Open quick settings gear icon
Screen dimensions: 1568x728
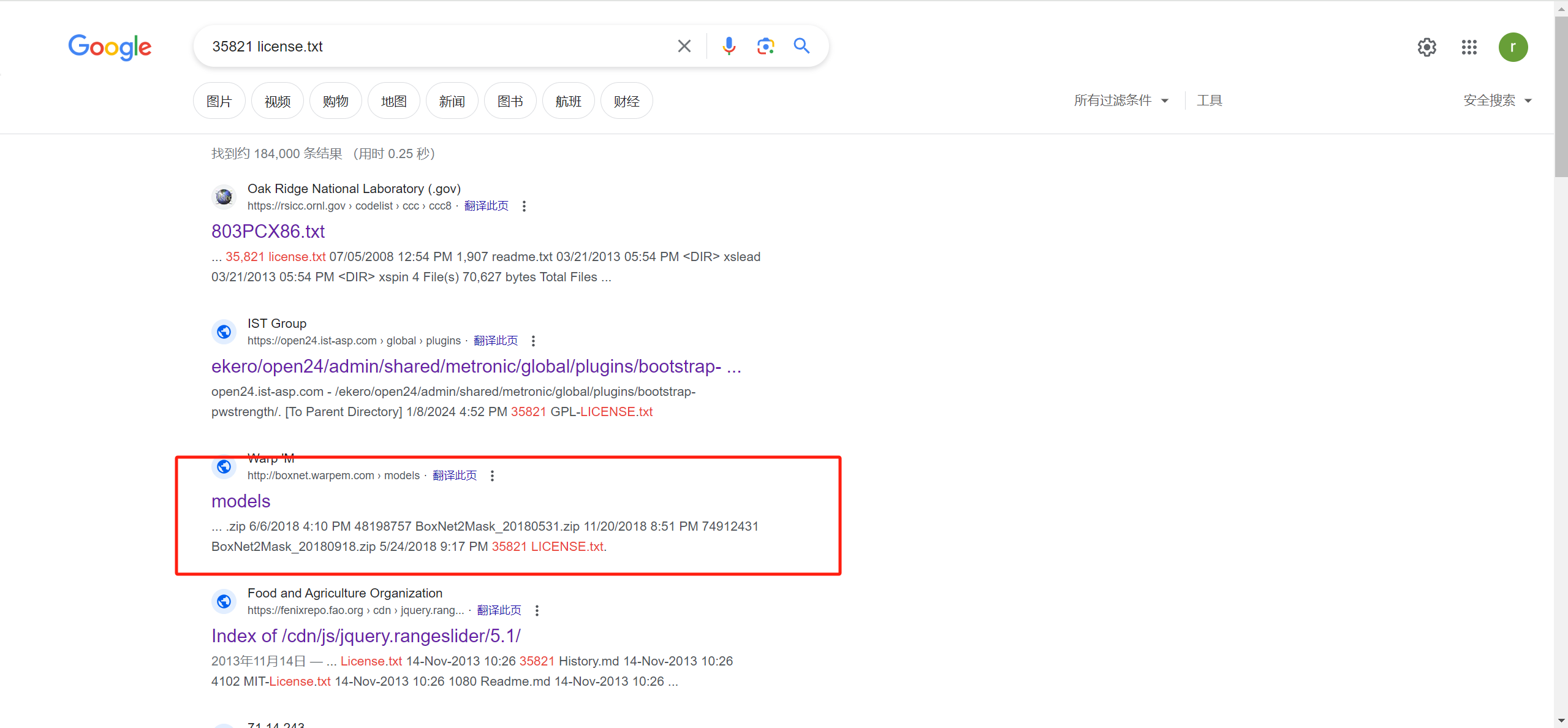coord(1426,47)
